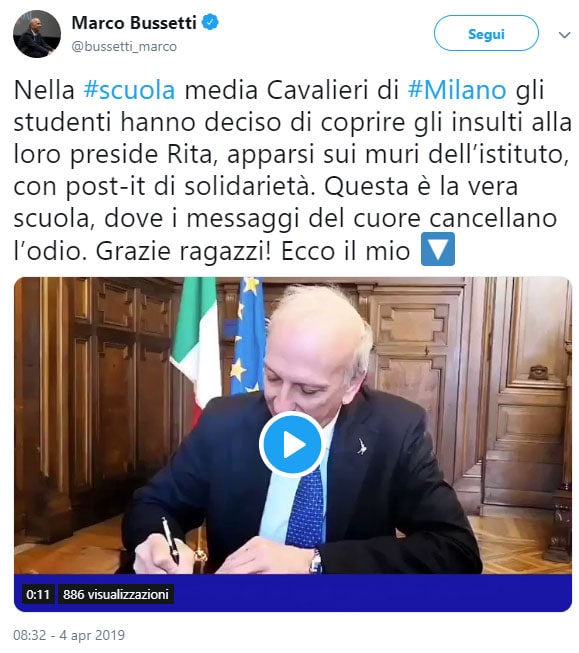
Task: Play the embedded tweet video
Action: [x=291, y=444]
